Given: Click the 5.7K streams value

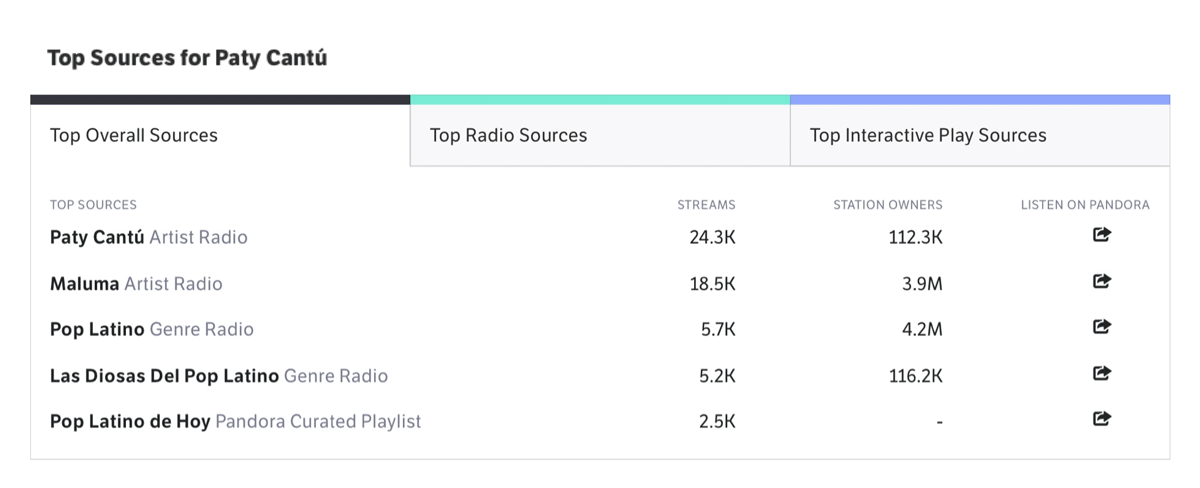Looking at the screenshot, I should [x=718, y=329].
